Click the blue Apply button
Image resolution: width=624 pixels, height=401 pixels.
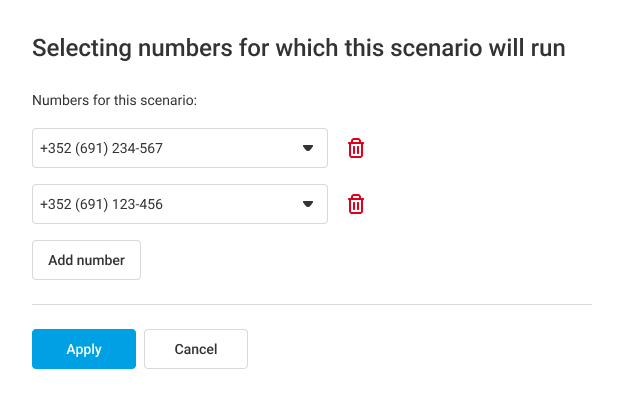tap(84, 349)
